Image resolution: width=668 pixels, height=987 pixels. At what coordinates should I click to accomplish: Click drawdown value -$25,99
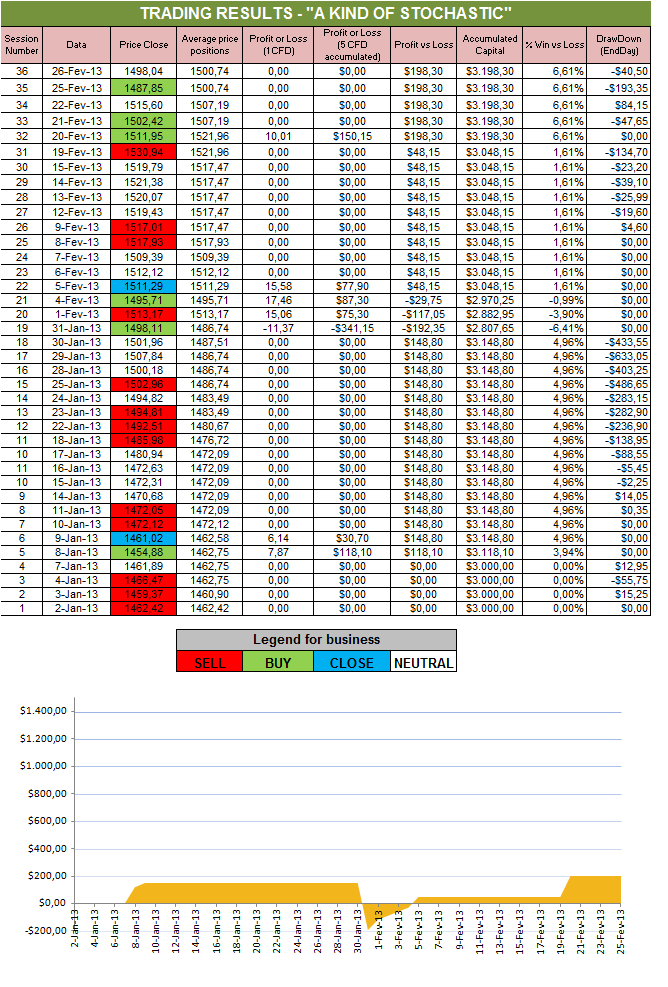(x=618, y=197)
